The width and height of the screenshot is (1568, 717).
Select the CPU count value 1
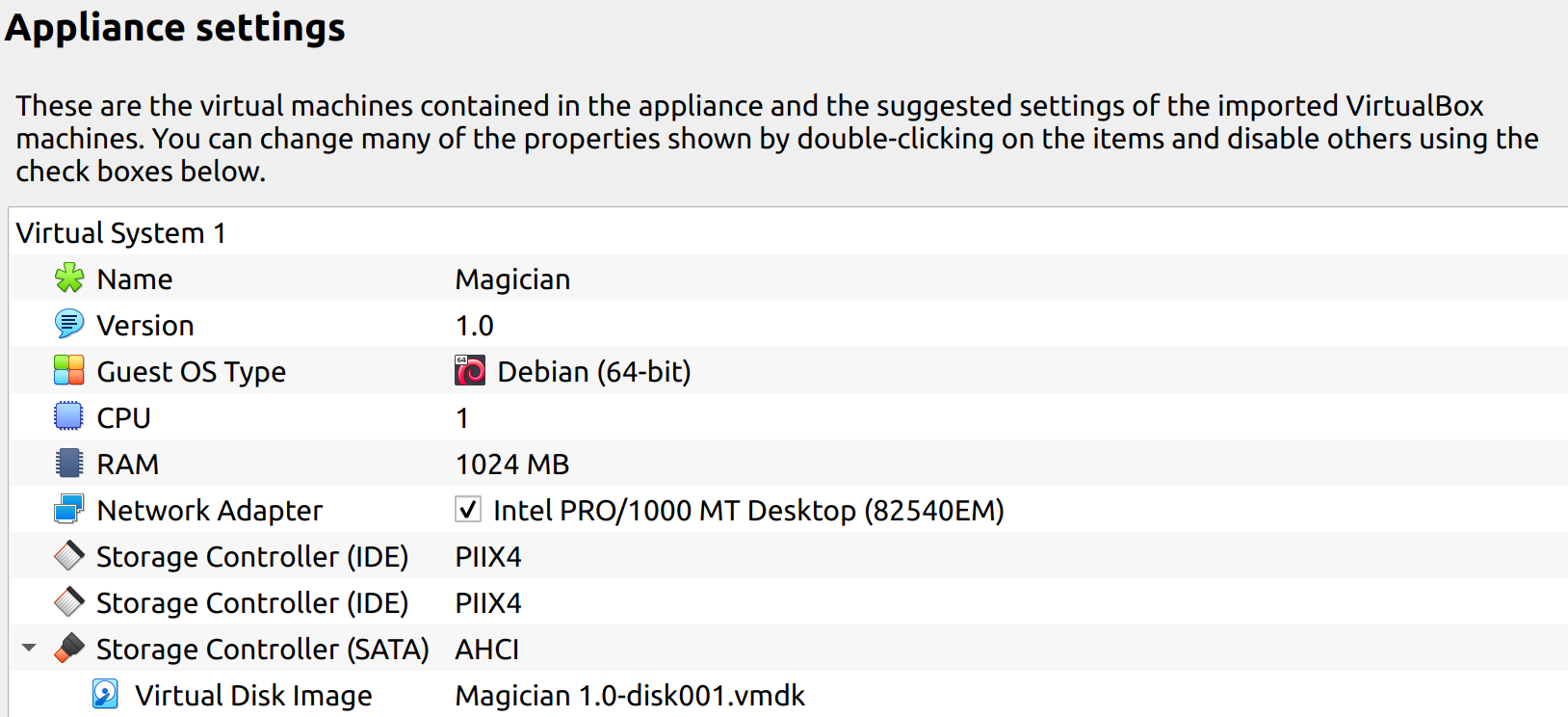tap(462, 418)
